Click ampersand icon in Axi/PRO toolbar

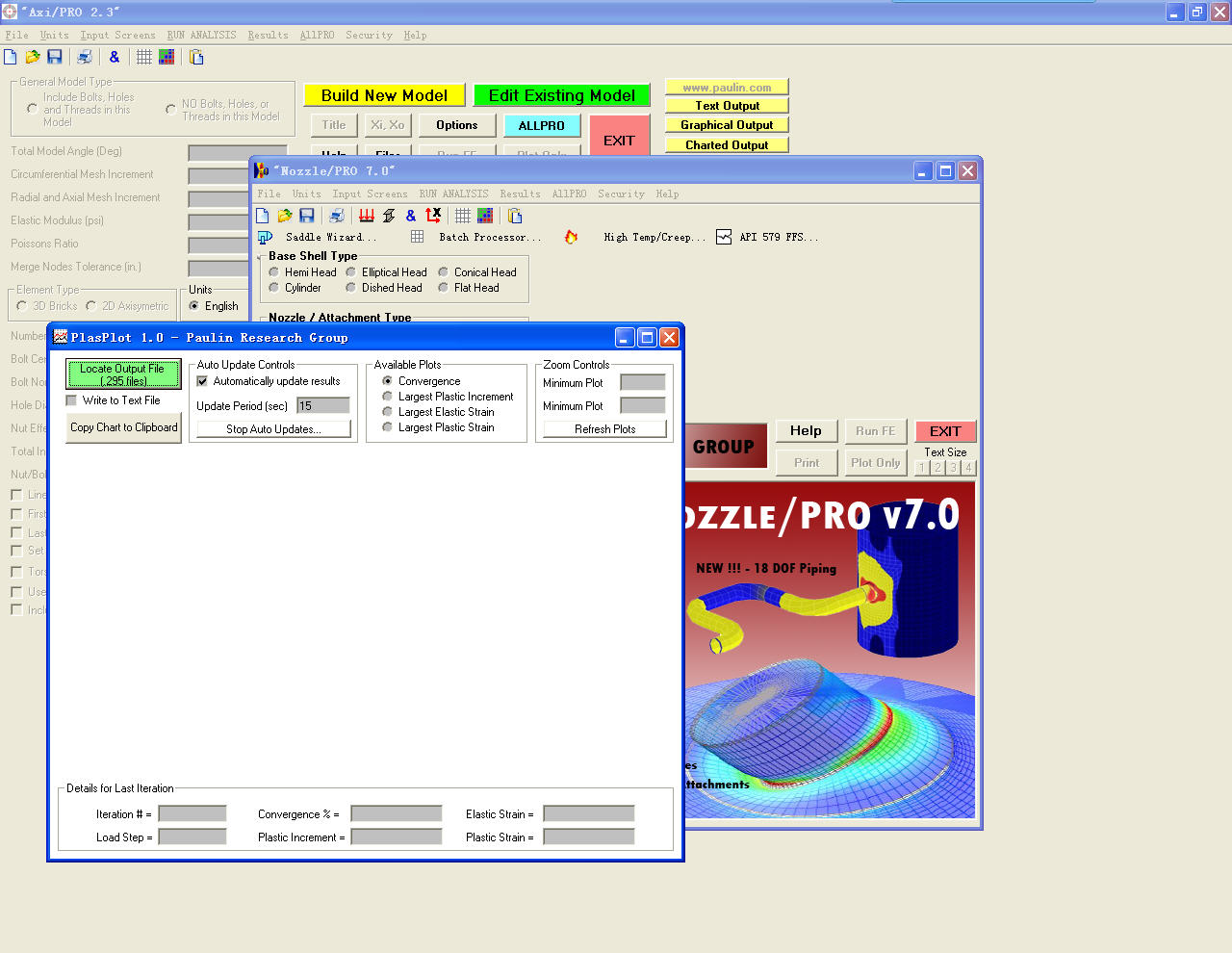114,57
